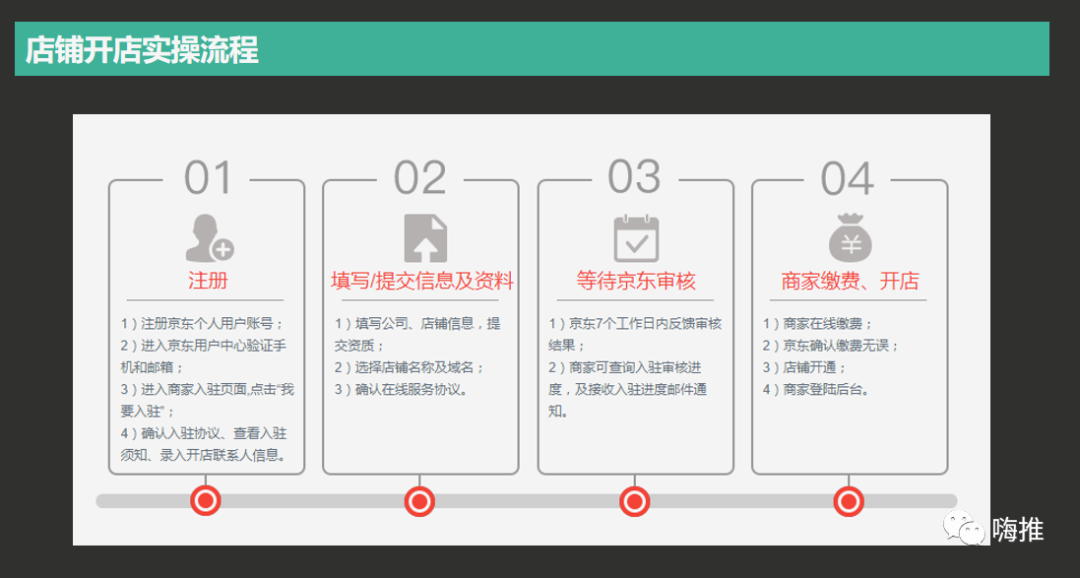Click the line 4）确认入驻协议、查看入驻须知
1080x578 pixels.
coord(204,444)
